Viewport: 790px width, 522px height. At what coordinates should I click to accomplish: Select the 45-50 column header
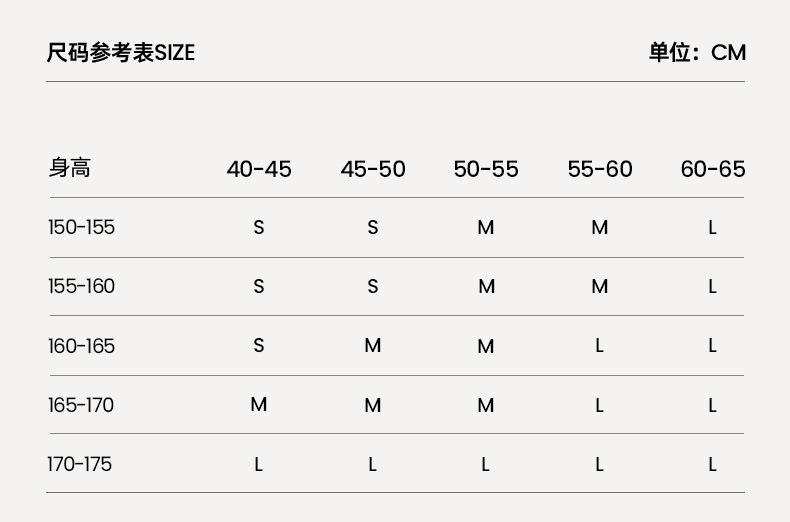(x=373, y=169)
